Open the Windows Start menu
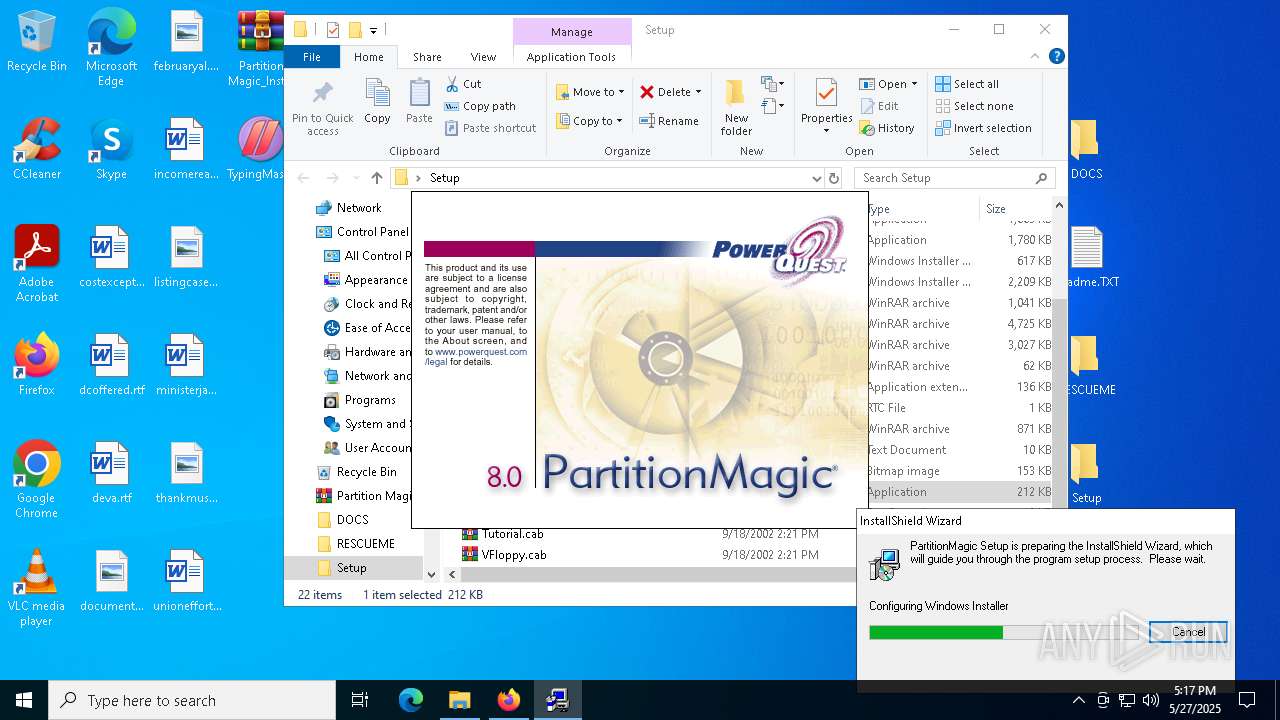 (24, 700)
